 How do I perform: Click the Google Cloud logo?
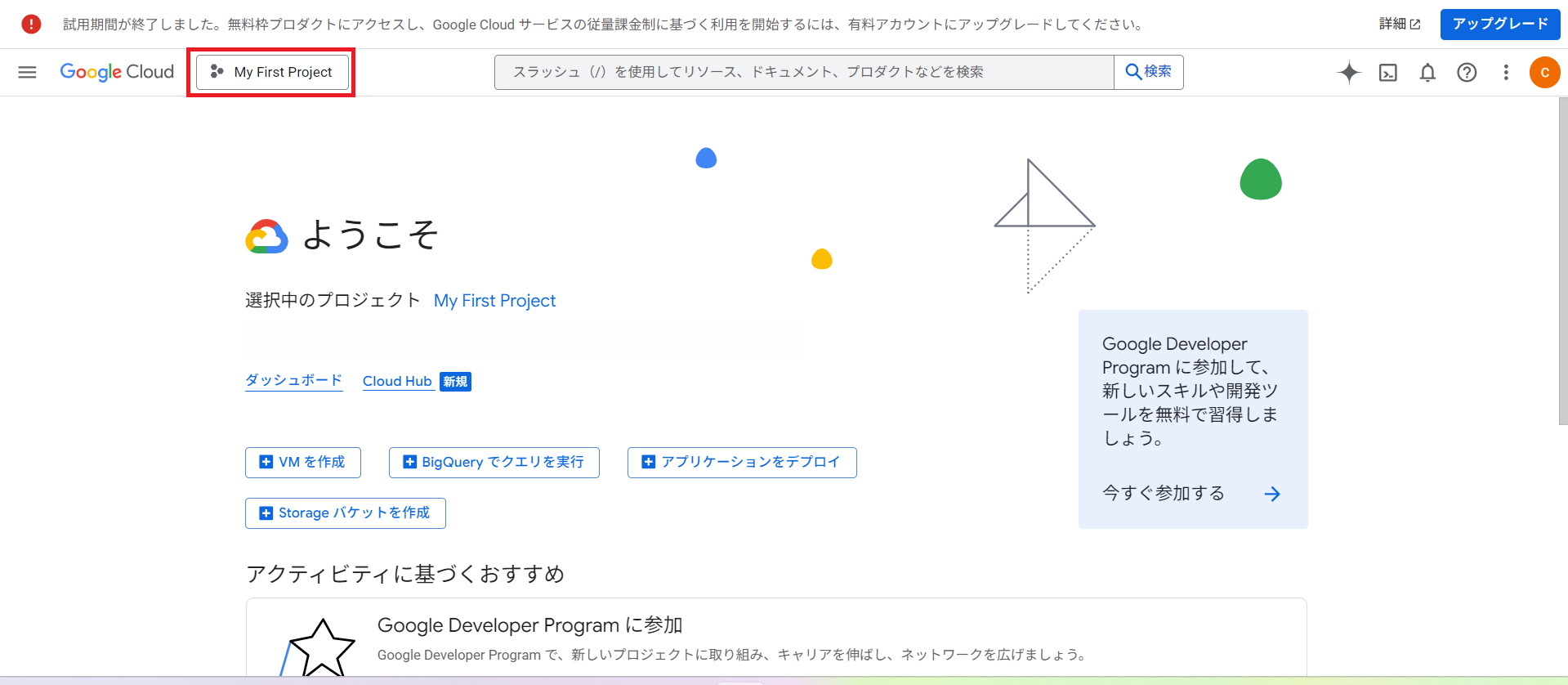117,72
